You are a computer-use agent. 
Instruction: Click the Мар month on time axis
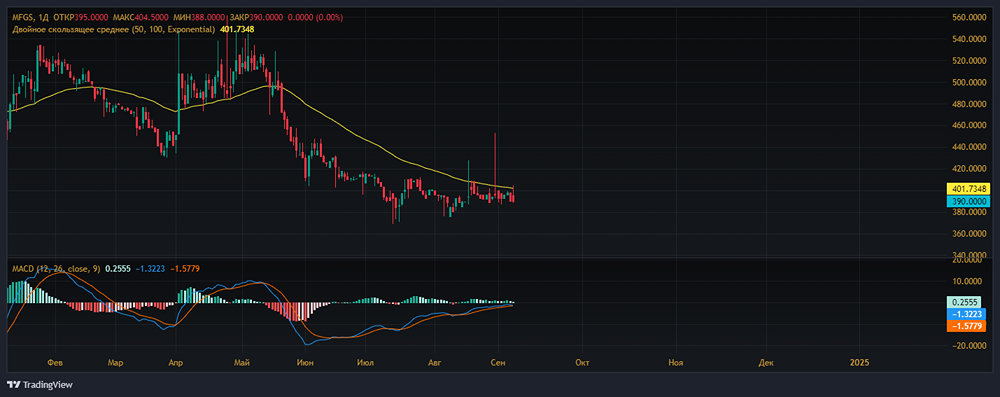[x=115, y=363]
